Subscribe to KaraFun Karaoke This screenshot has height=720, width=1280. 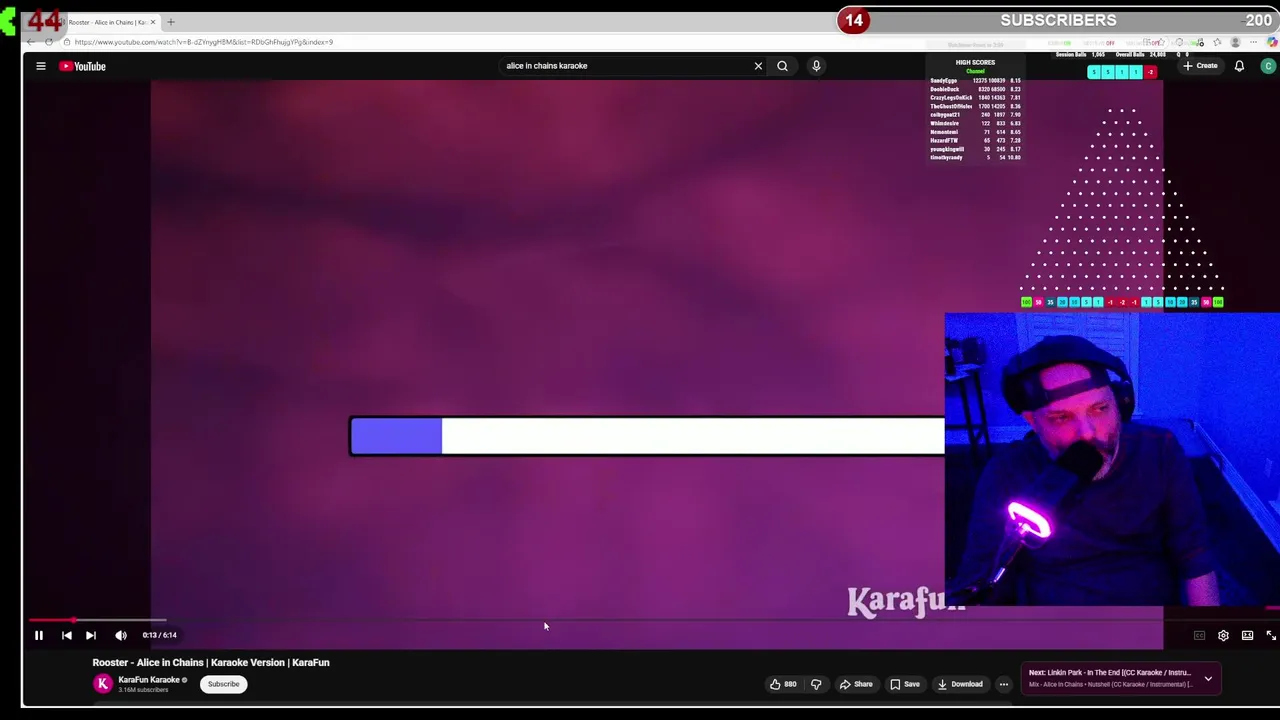coord(223,684)
